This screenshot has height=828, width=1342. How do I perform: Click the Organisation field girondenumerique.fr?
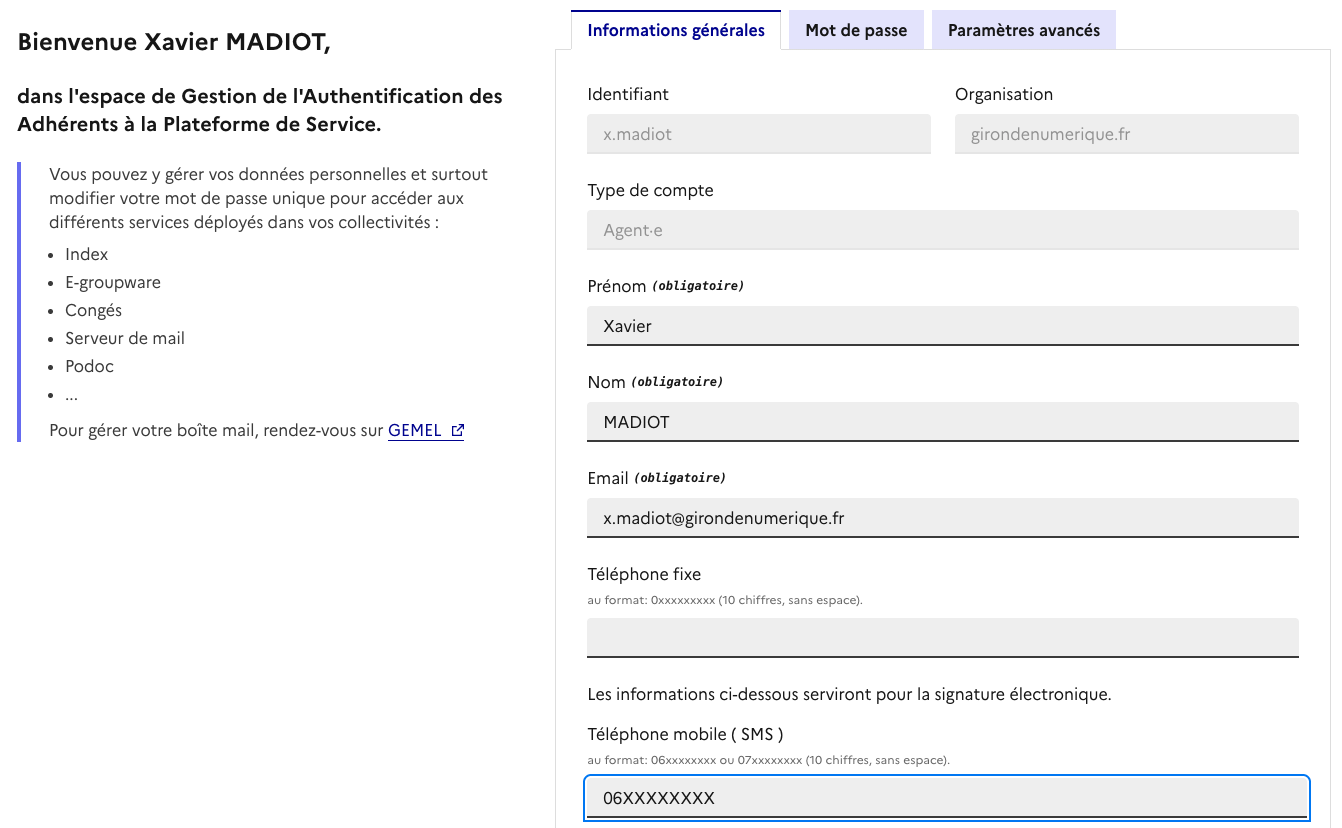coord(1127,134)
